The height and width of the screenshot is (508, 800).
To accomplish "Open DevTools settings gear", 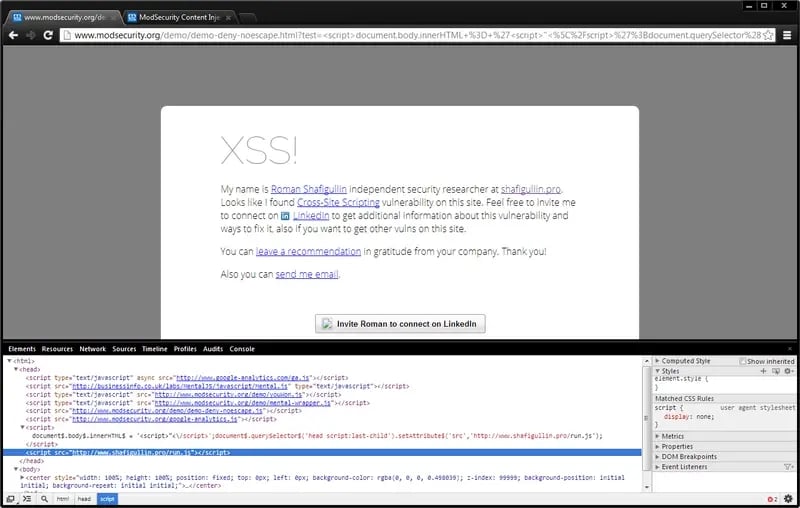I will click(x=788, y=498).
